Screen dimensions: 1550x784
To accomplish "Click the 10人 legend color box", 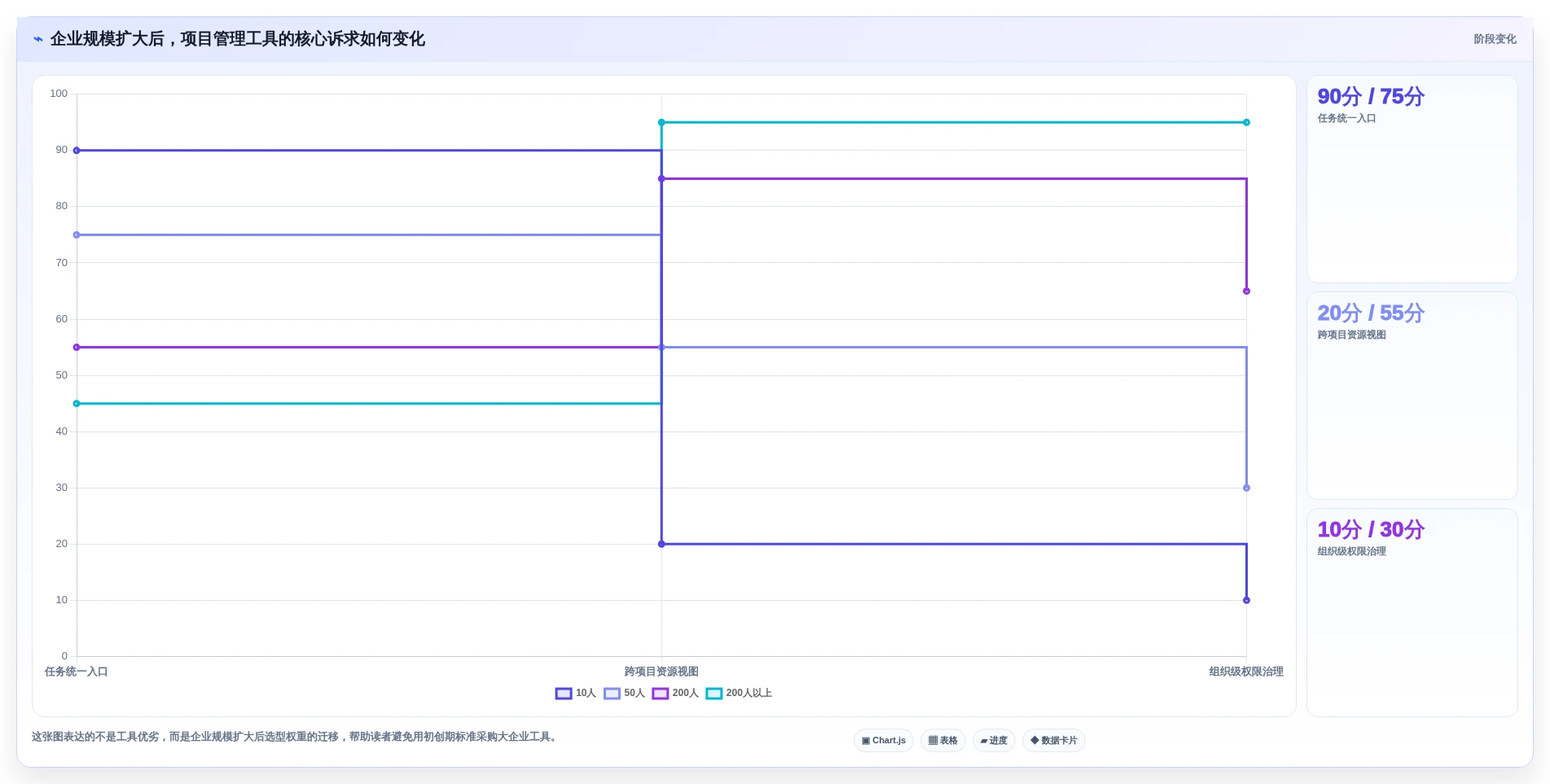I will pyautogui.click(x=564, y=694).
